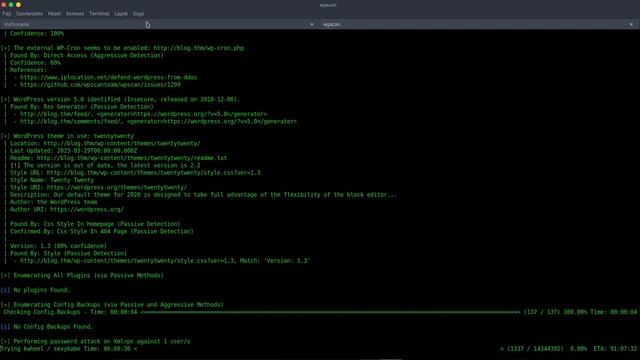Open the Súgó menu

point(138,13)
